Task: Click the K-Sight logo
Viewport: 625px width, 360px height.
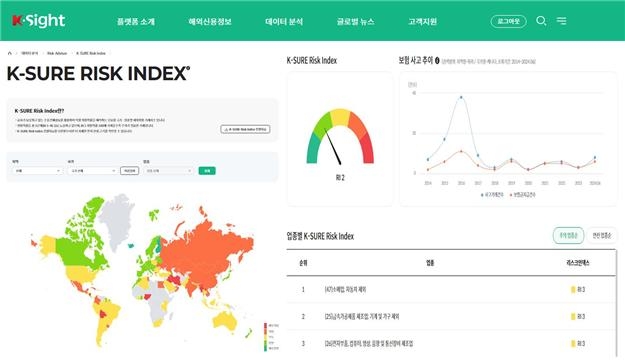Action: tap(38, 21)
